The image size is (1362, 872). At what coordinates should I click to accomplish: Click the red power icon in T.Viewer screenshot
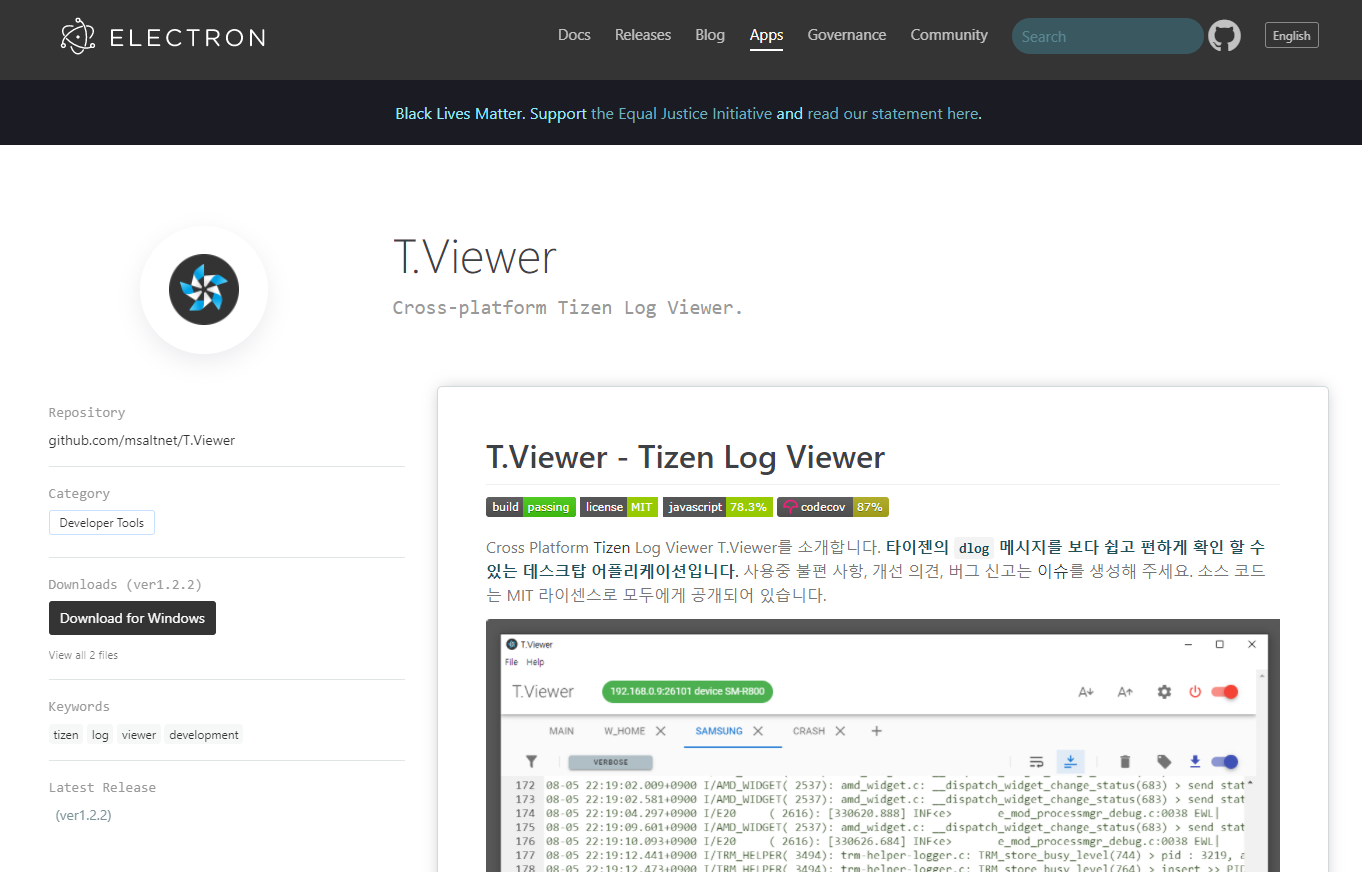pyautogui.click(x=1194, y=691)
